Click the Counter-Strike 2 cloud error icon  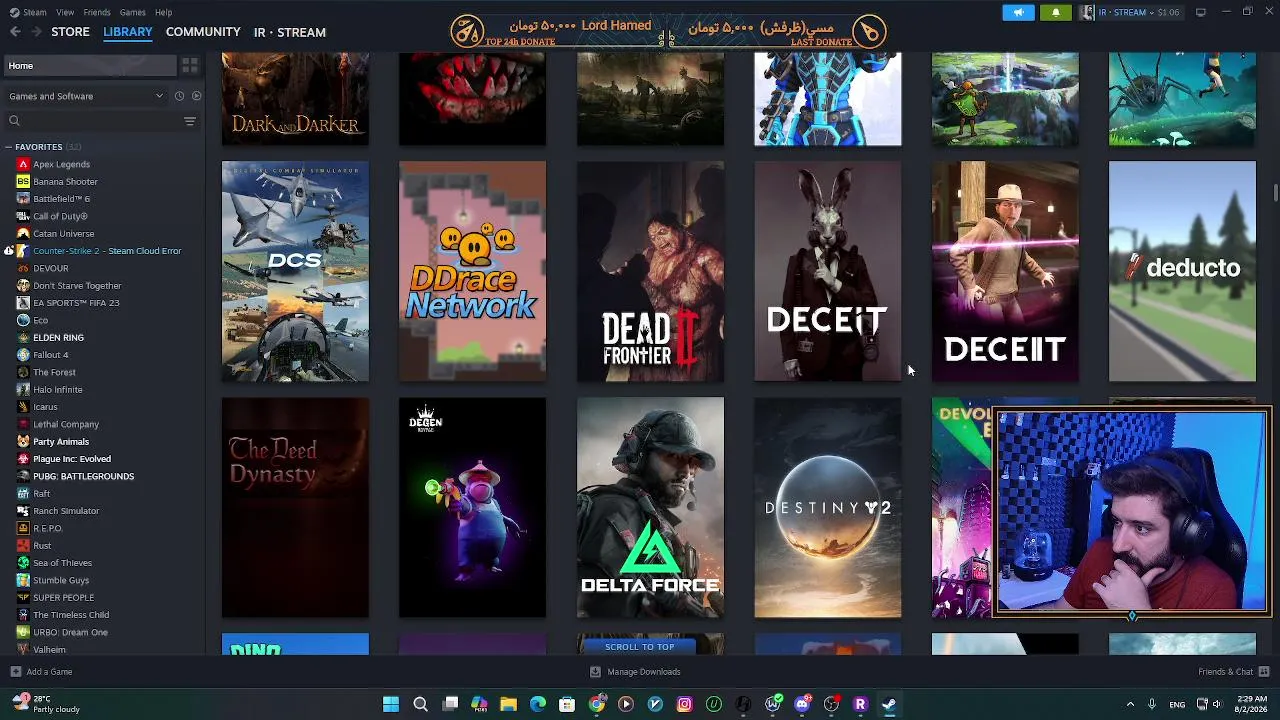tap(9, 251)
